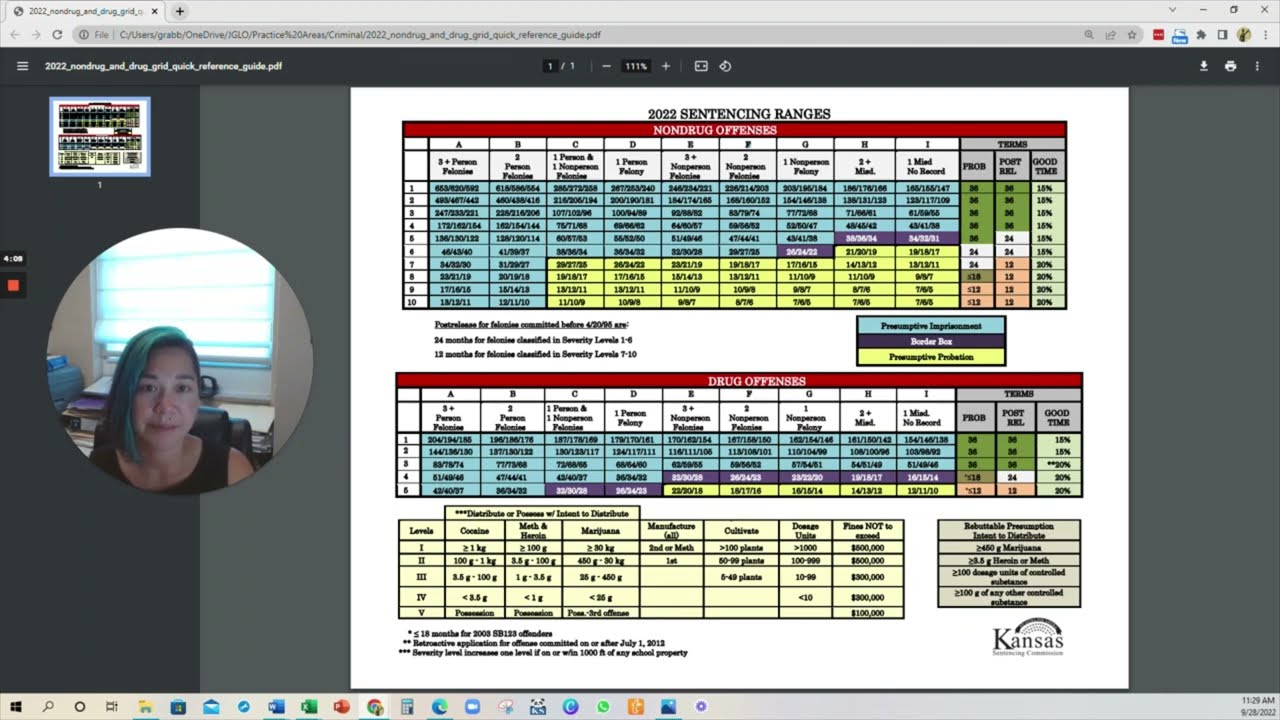1280x720 pixels.
Task: Go back in browser history
Action: click(x=14, y=34)
